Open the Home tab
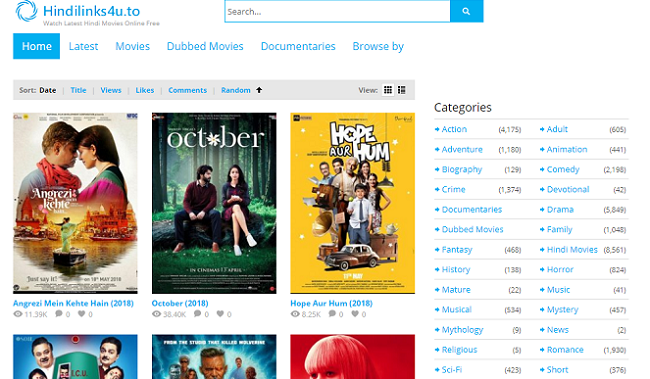 (x=36, y=46)
